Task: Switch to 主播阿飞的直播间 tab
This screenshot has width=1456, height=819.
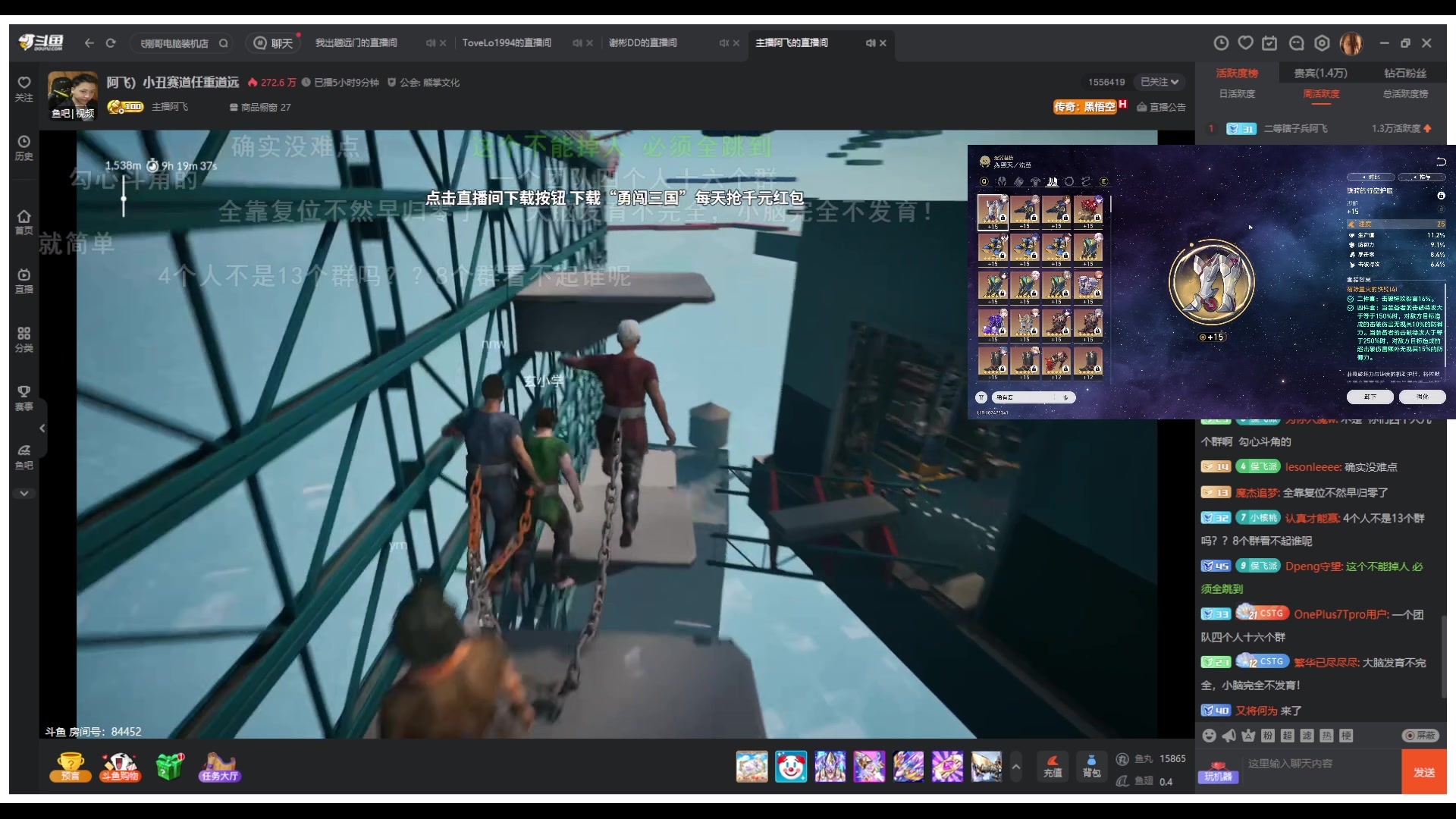Action: click(x=792, y=43)
